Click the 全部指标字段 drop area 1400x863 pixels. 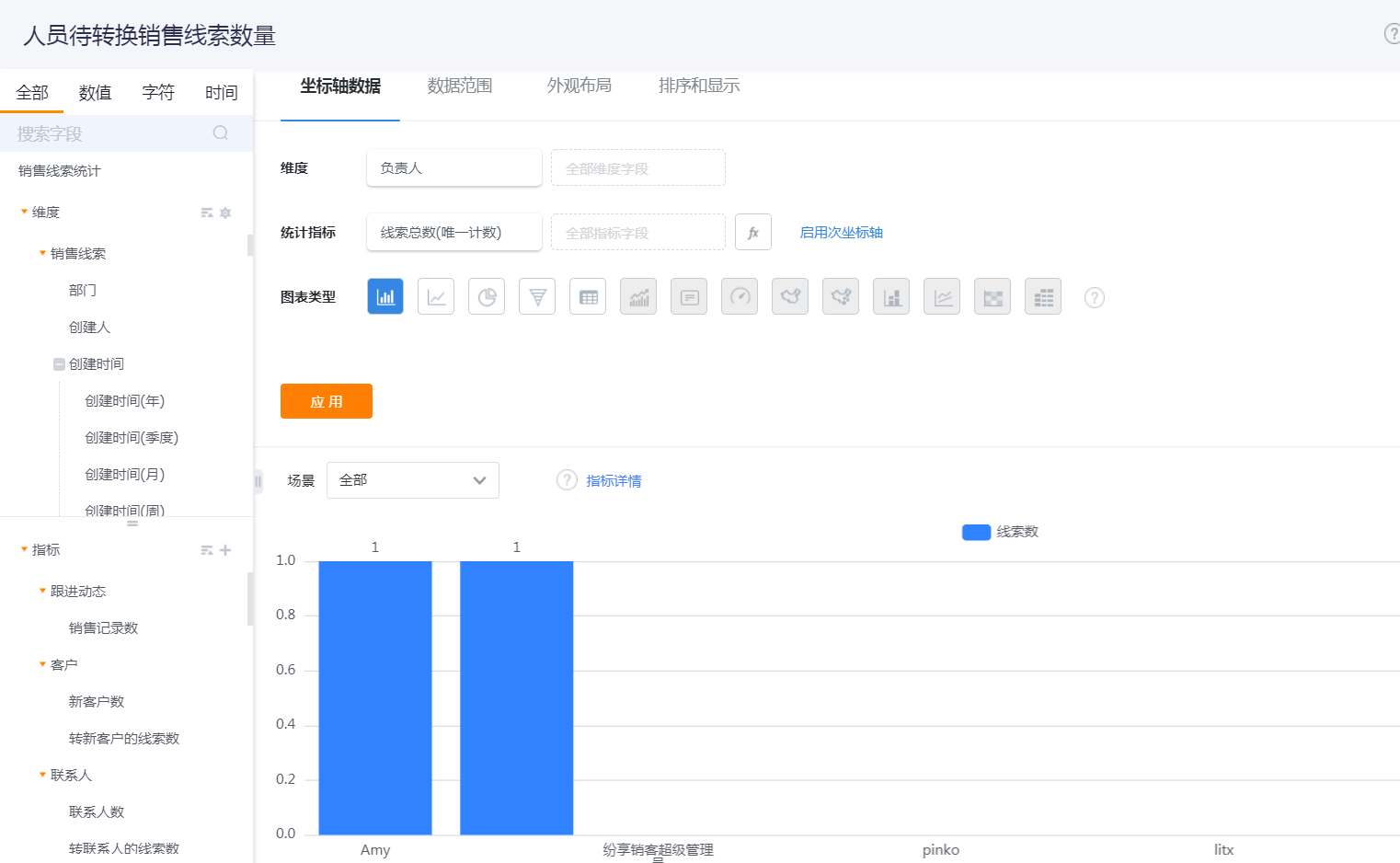click(638, 232)
